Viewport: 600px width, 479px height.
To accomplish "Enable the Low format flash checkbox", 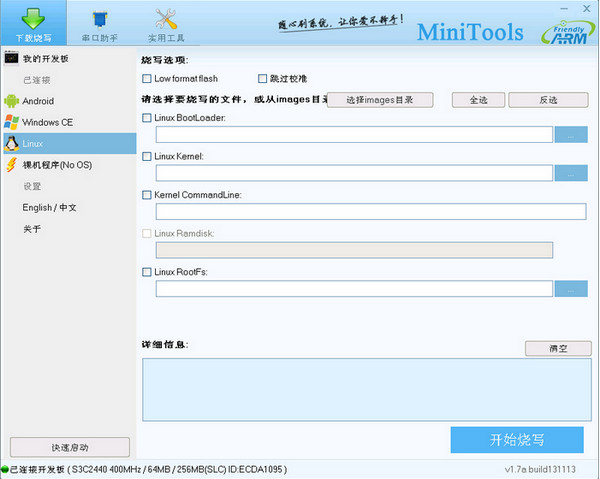I will 147,78.
